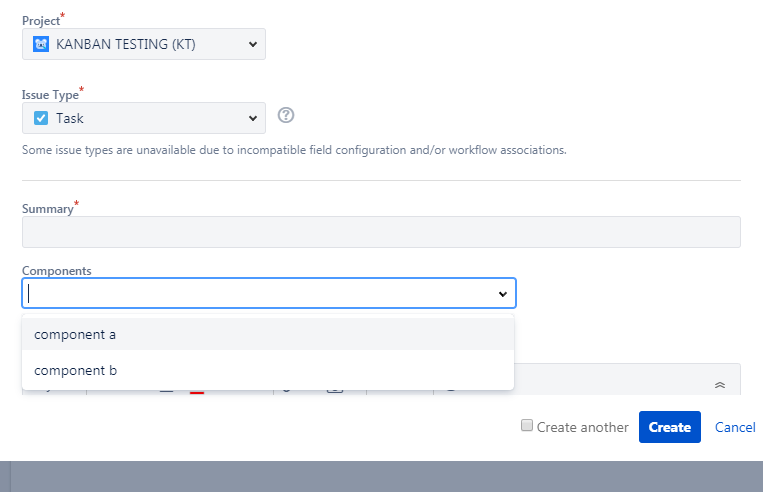
Task: Click the Summary field label
Action: click(x=48, y=209)
